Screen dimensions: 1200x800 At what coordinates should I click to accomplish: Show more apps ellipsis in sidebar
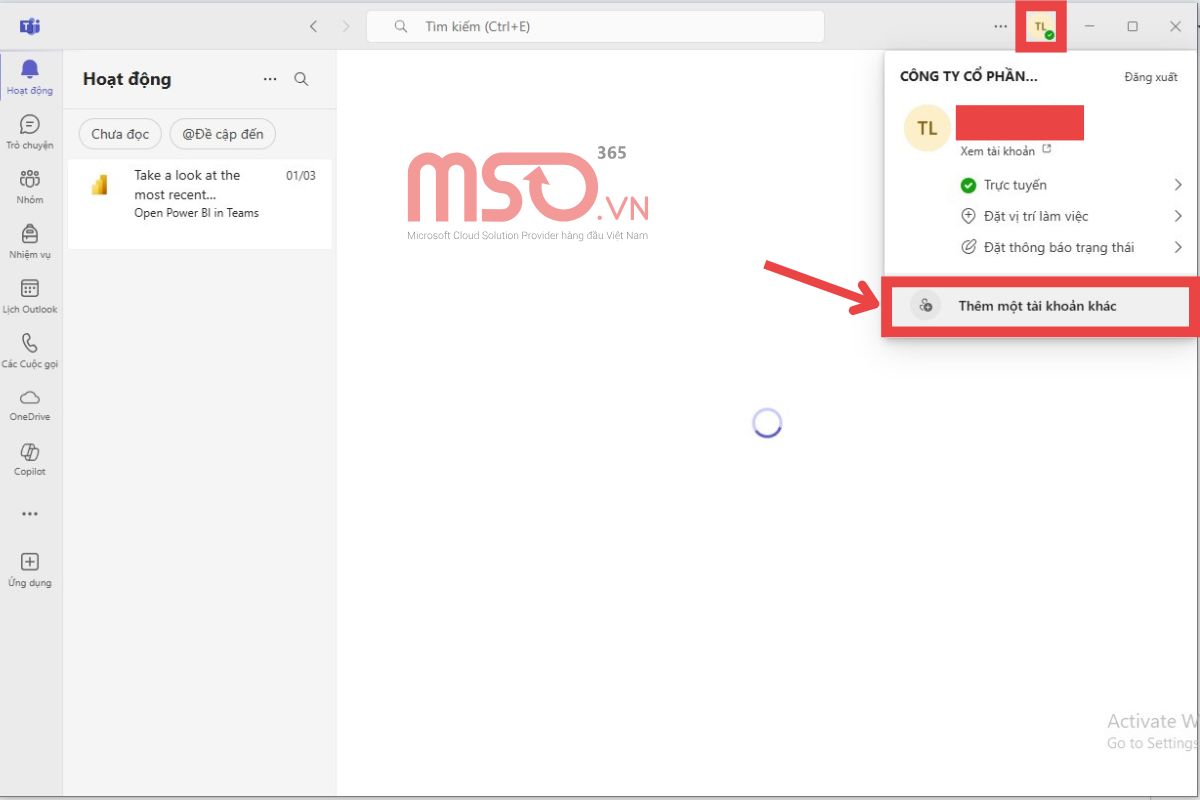pyautogui.click(x=30, y=514)
